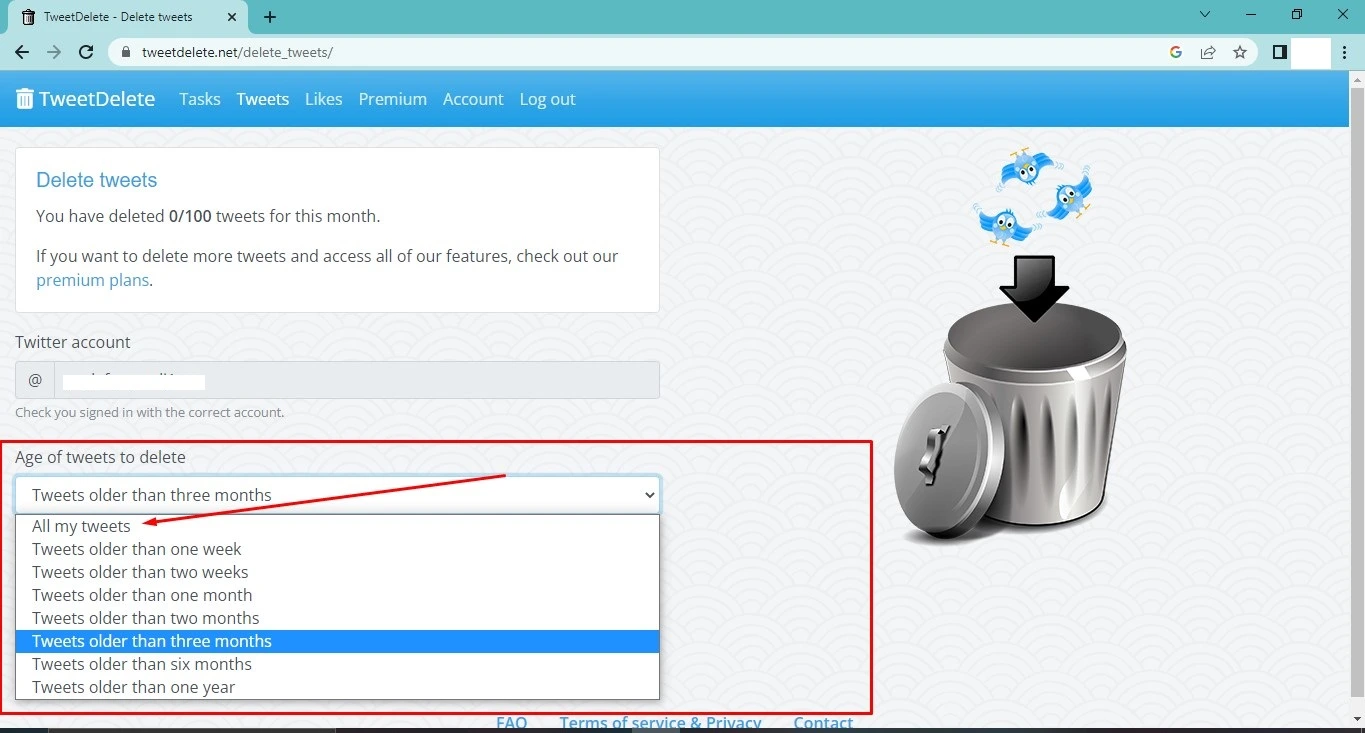Open Terms of service & Privacy link
Image resolution: width=1365 pixels, height=733 pixels.
(660, 723)
